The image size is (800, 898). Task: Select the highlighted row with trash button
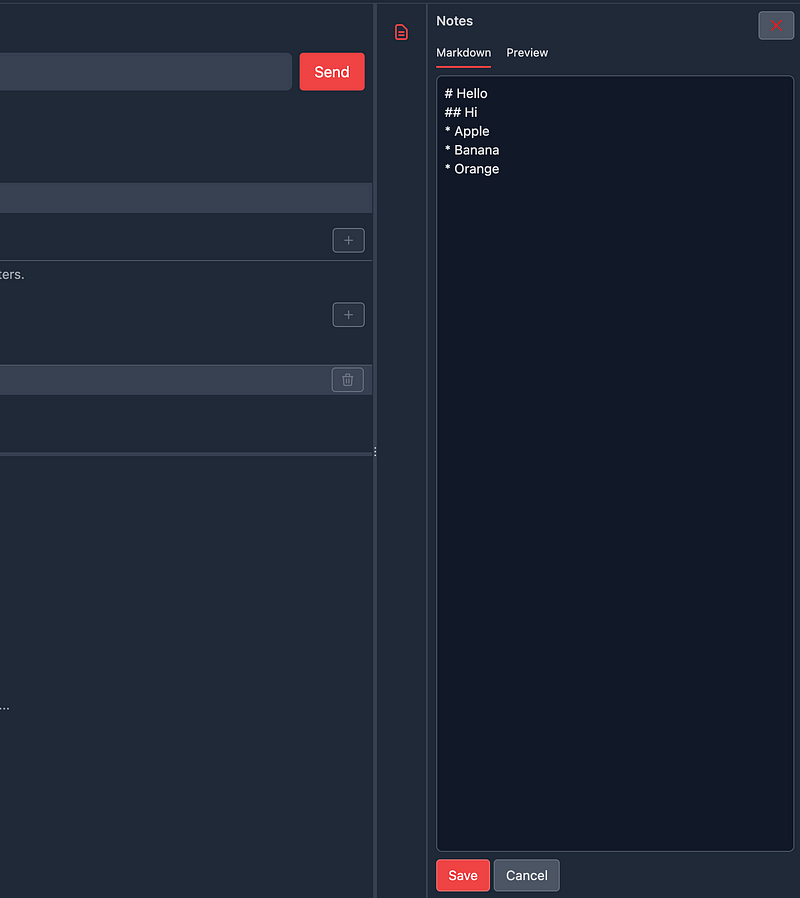(x=160, y=379)
